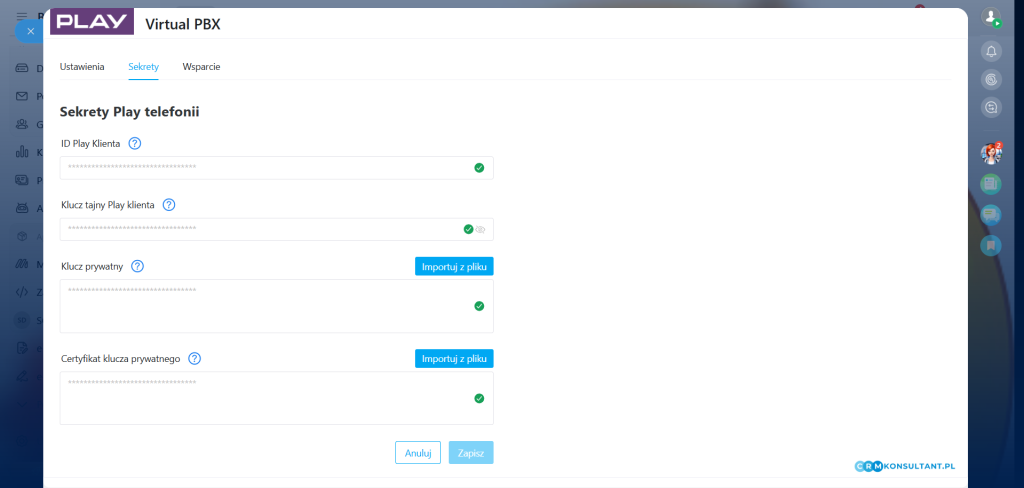Click inside the Klucz prywatny text area
Viewport: 1024px width, 488px height.
coord(265,306)
